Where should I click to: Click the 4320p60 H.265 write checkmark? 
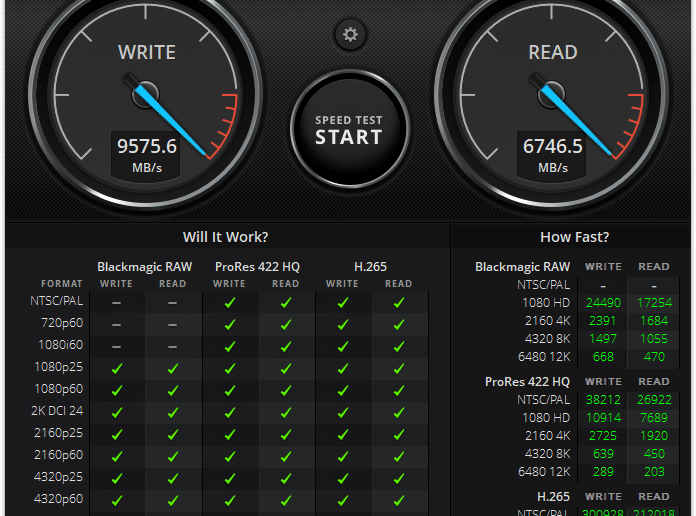343,500
